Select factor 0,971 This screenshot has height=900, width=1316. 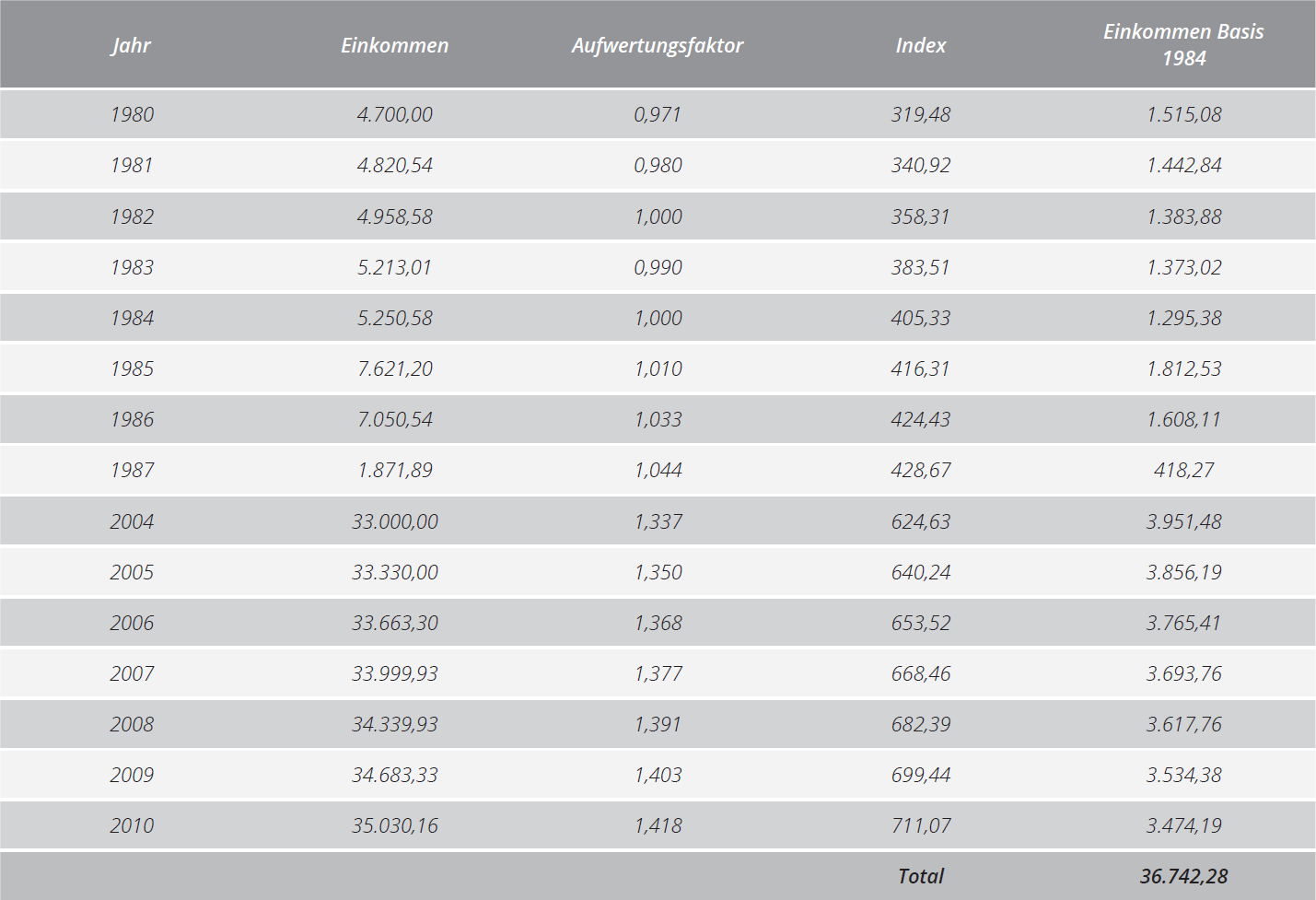point(658,114)
